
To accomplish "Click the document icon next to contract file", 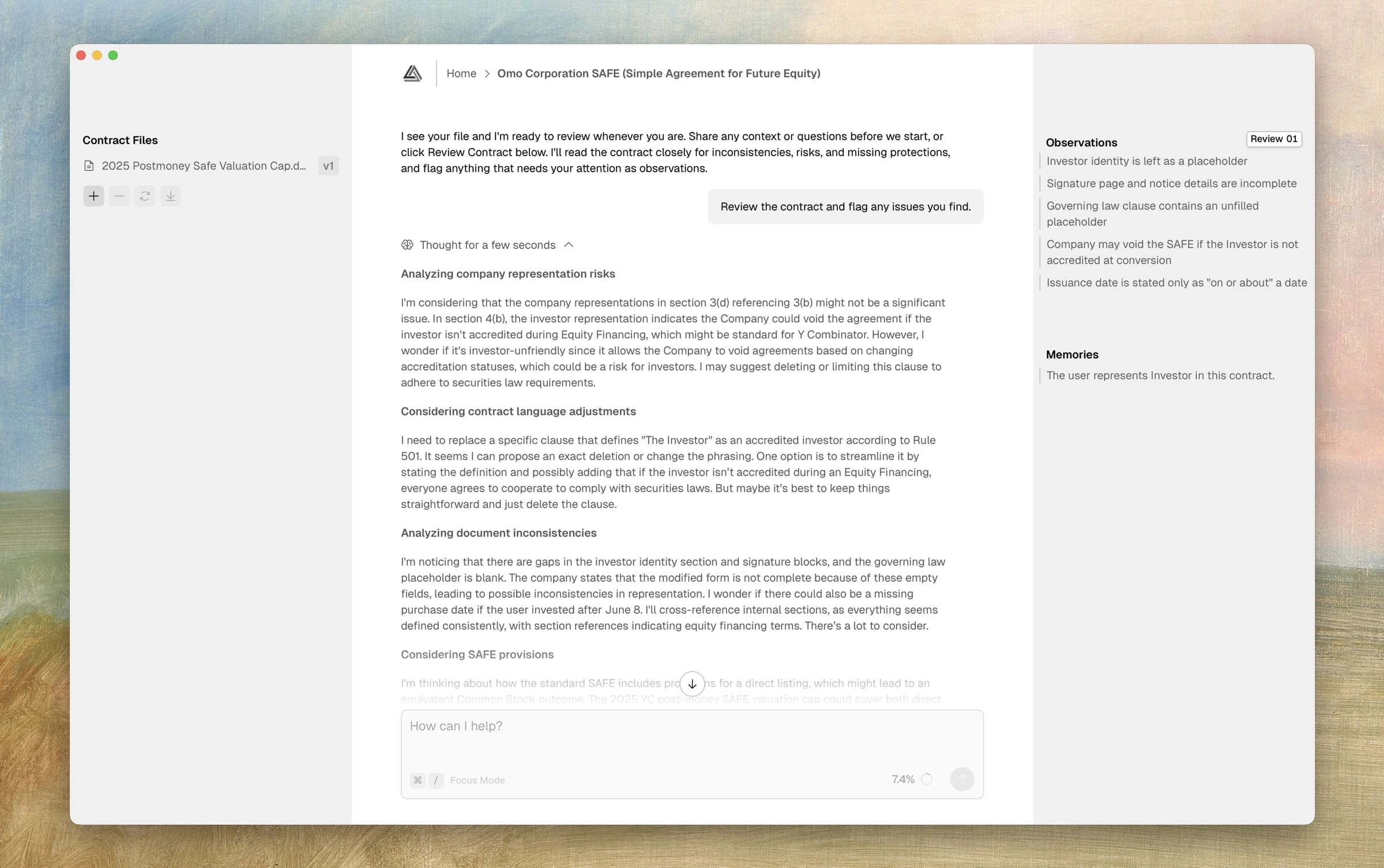I will pyautogui.click(x=89, y=166).
